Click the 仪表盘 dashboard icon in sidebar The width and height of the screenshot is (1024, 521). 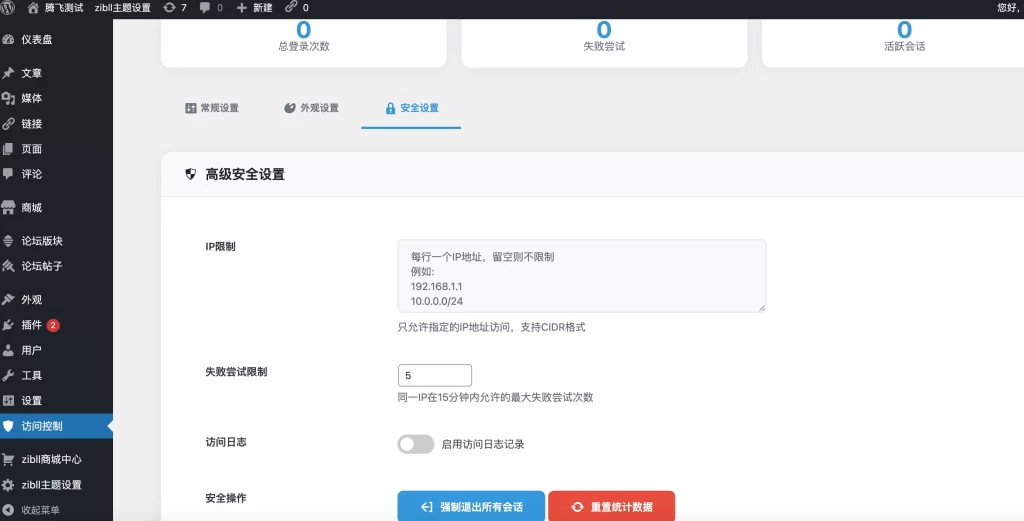(9, 39)
